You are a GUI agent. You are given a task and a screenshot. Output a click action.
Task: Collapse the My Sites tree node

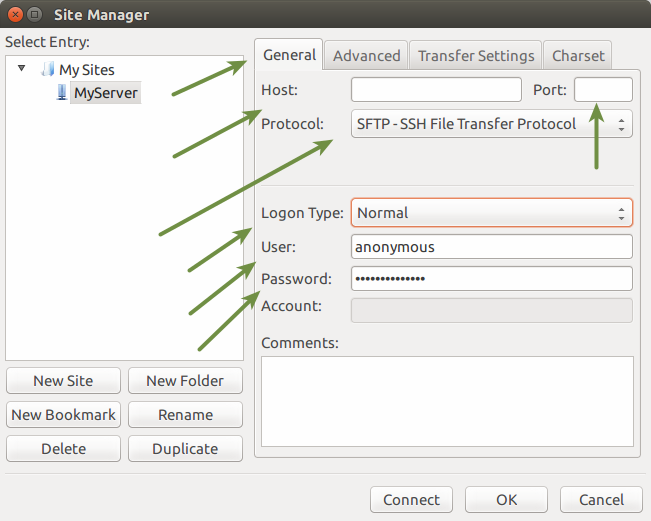point(22,69)
